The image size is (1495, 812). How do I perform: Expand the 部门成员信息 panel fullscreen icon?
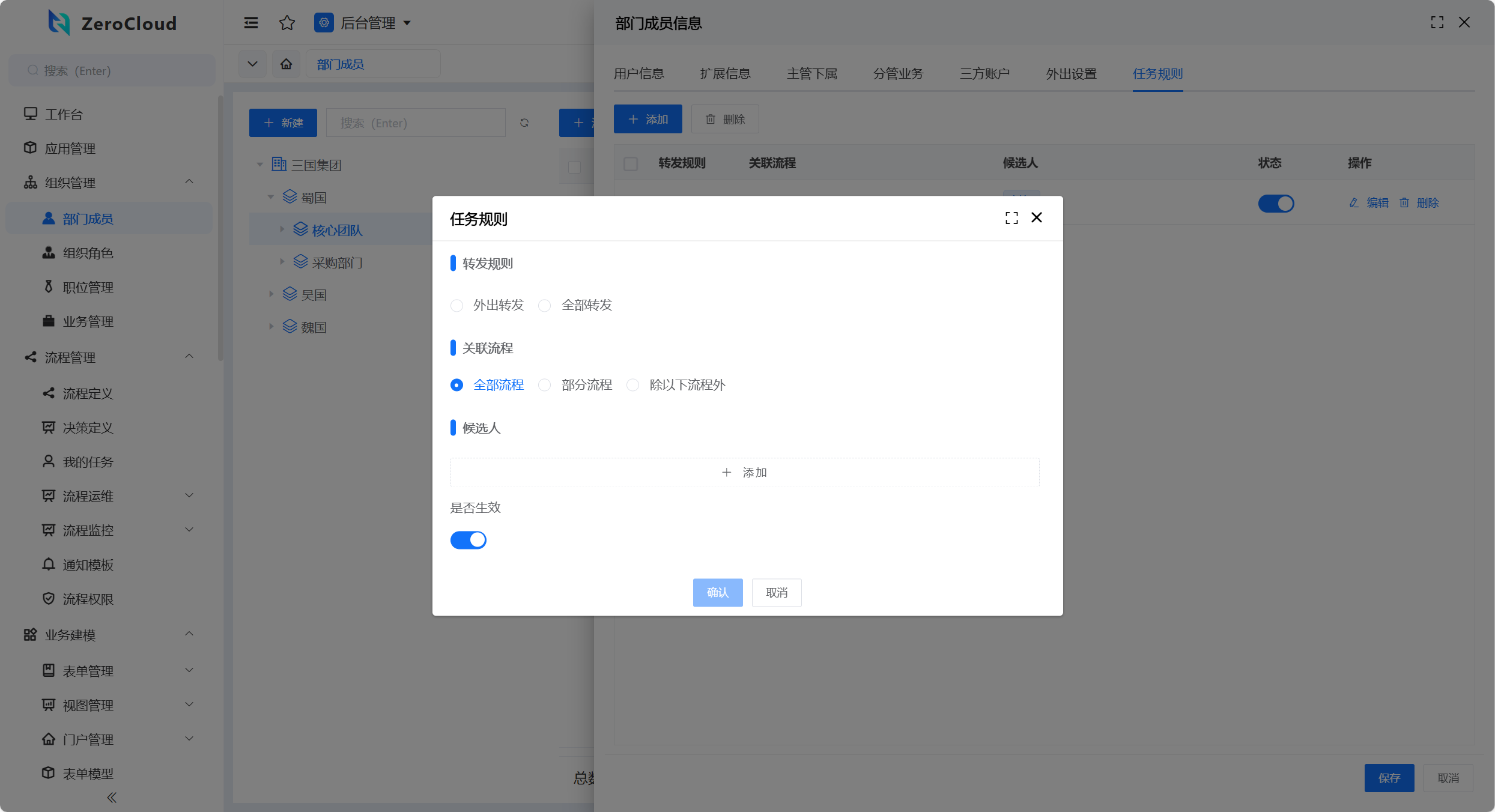click(x=1437, y=23)
